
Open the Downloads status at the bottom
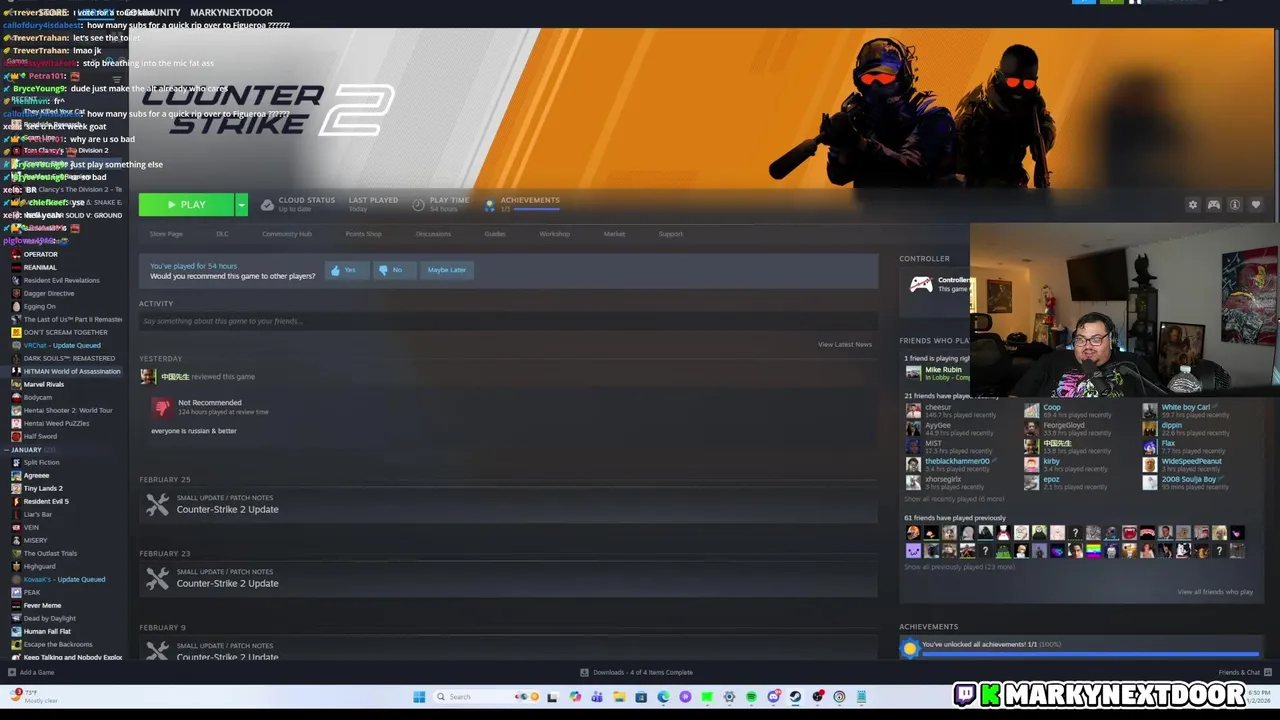[637, 672]
